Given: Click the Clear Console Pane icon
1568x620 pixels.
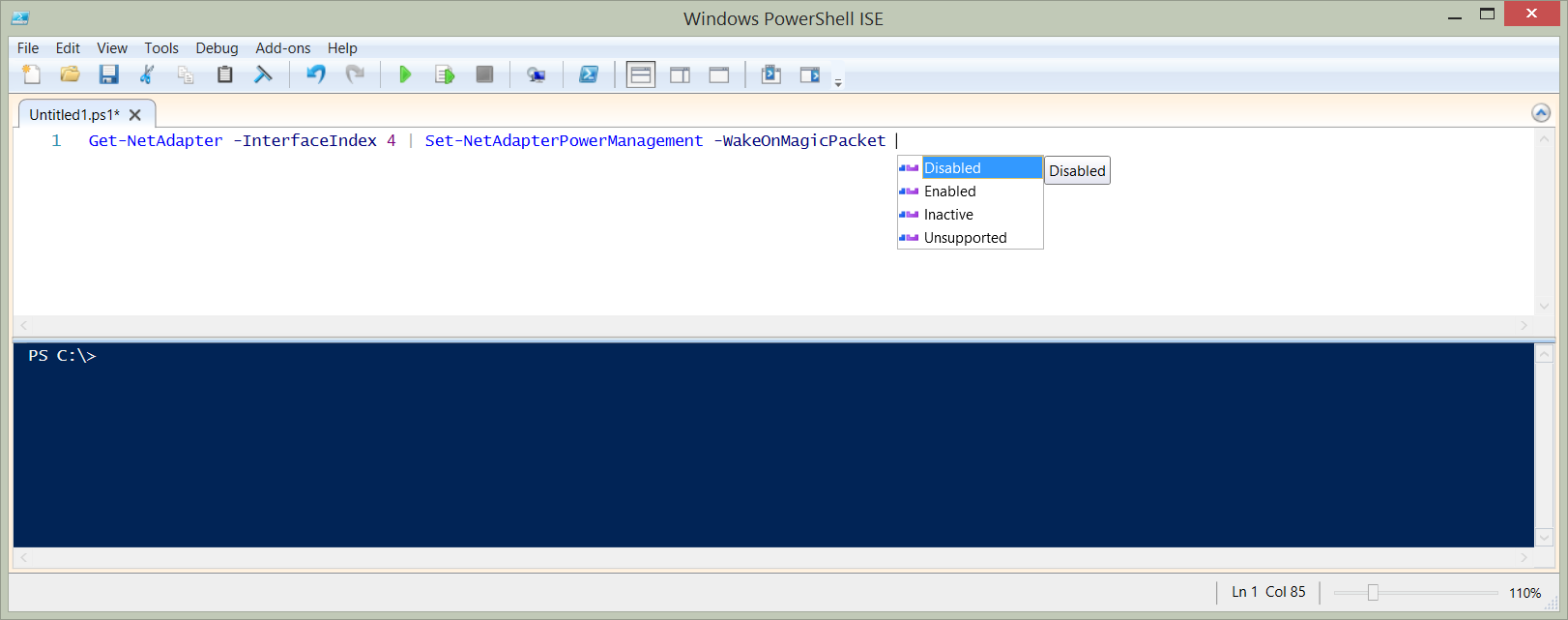Looking at the screenshot, I should tap(263, 74).
